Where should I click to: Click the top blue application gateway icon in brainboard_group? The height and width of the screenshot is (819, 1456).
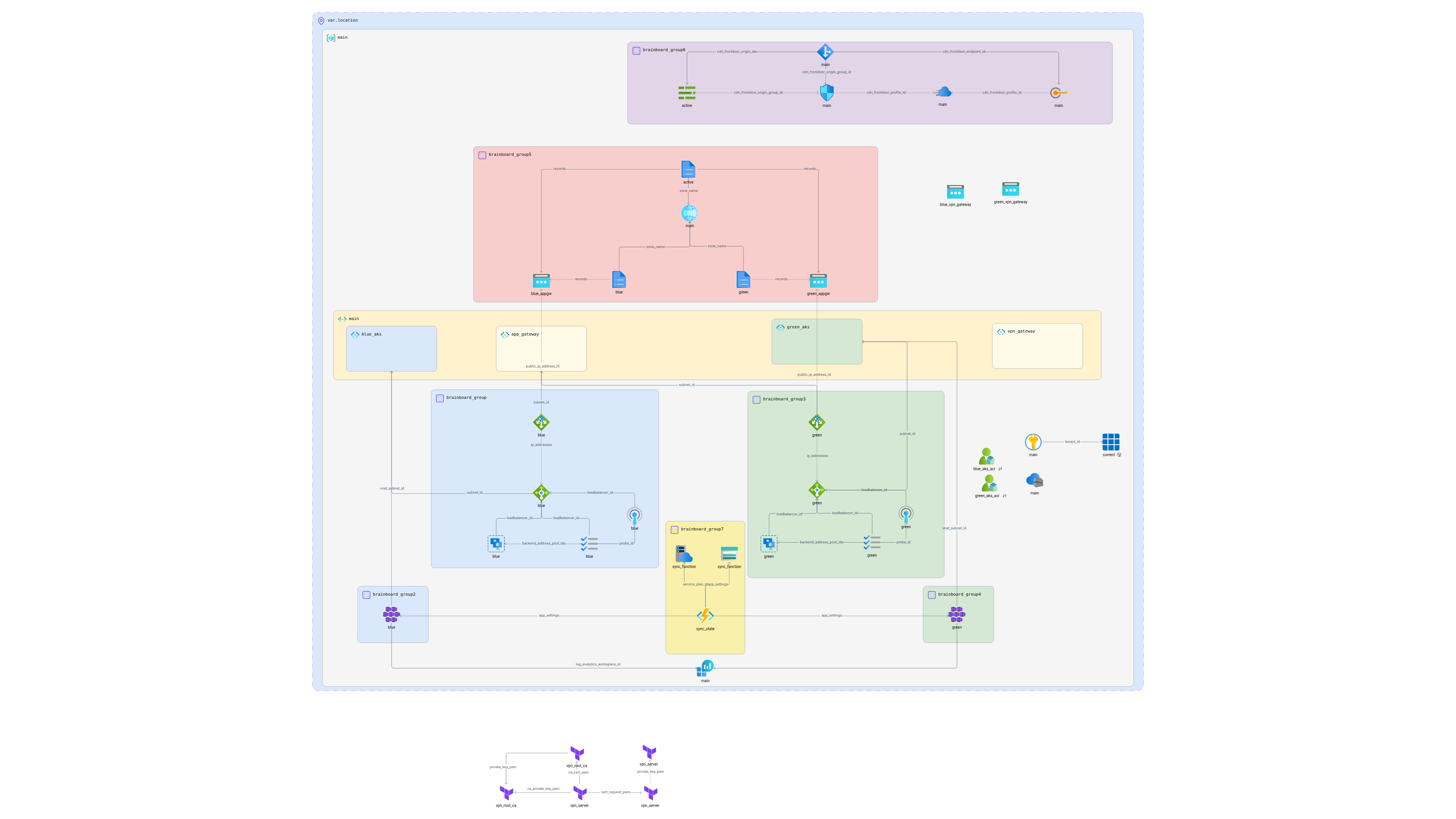click(541, 422)
